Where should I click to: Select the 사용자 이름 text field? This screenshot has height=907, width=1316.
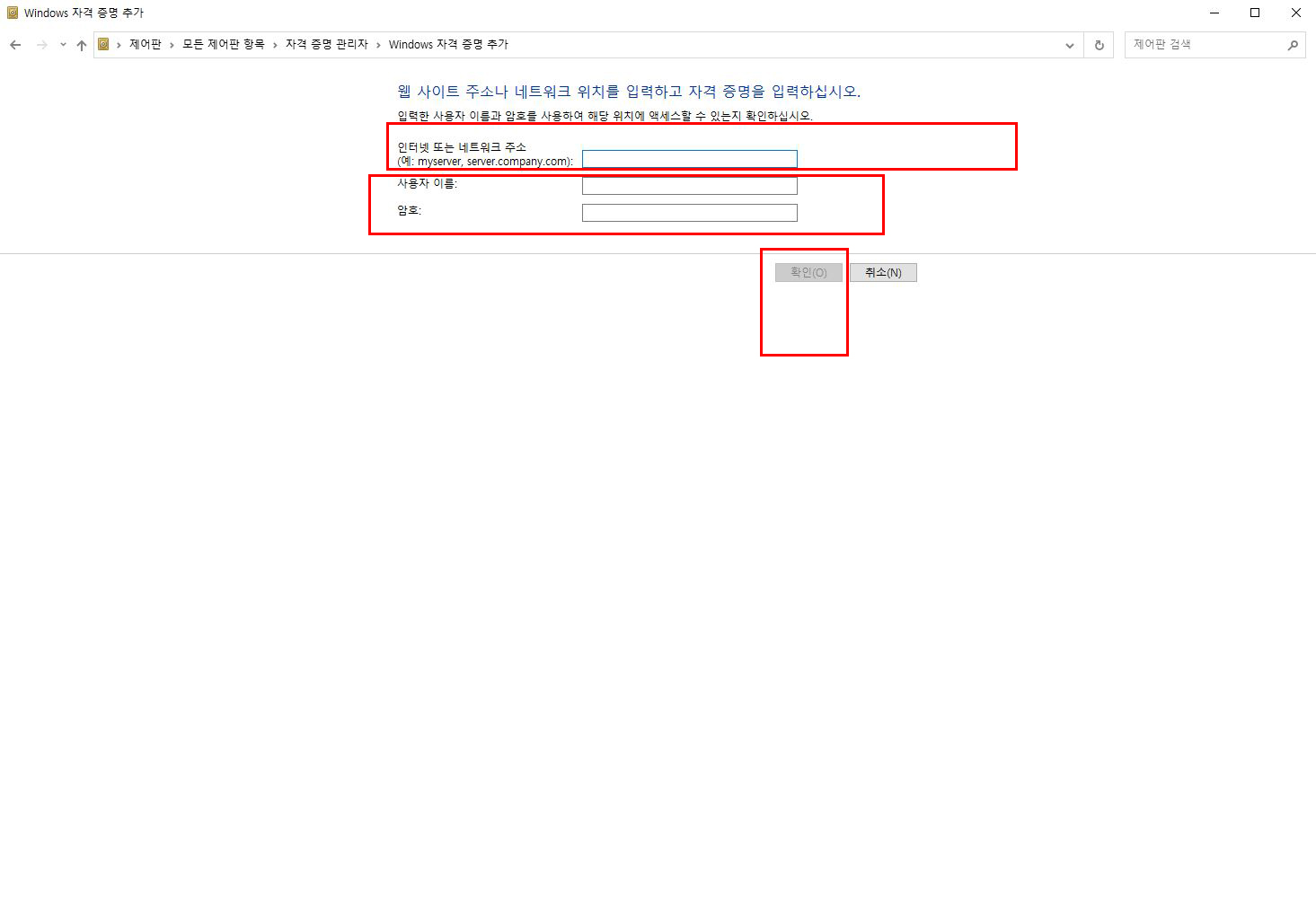point(690,186)
